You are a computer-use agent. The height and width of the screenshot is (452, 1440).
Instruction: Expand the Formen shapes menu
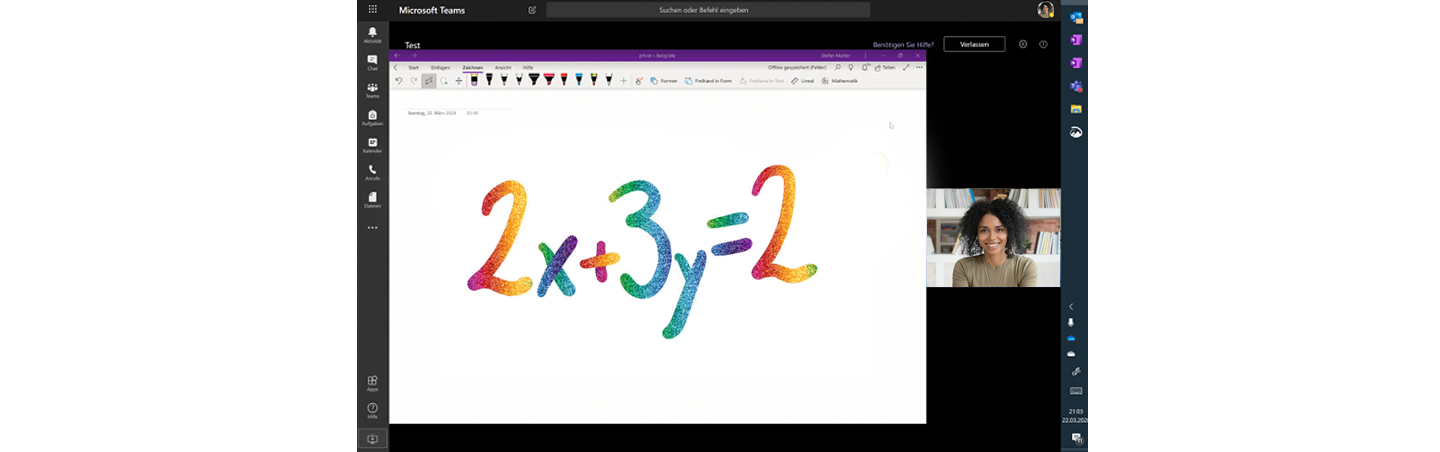[664, 81]
